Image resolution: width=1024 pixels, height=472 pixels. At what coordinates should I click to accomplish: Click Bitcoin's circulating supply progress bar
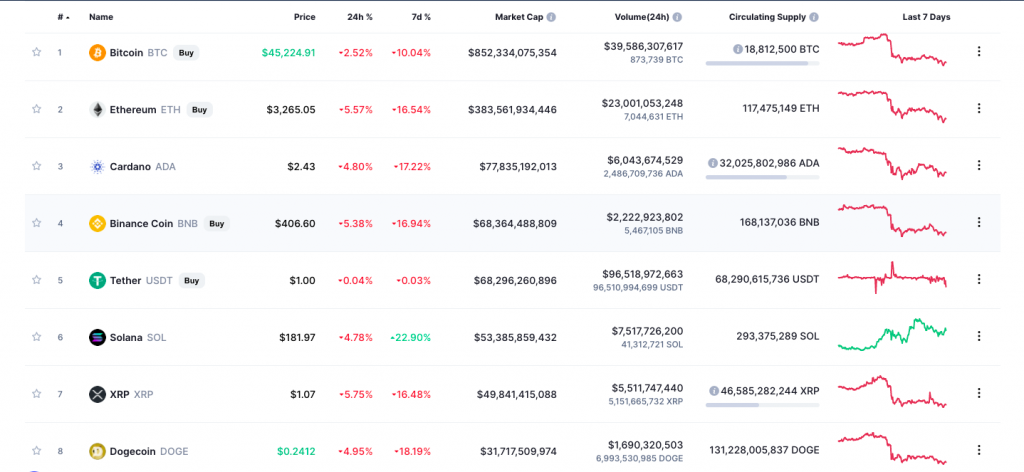point(762,63)
